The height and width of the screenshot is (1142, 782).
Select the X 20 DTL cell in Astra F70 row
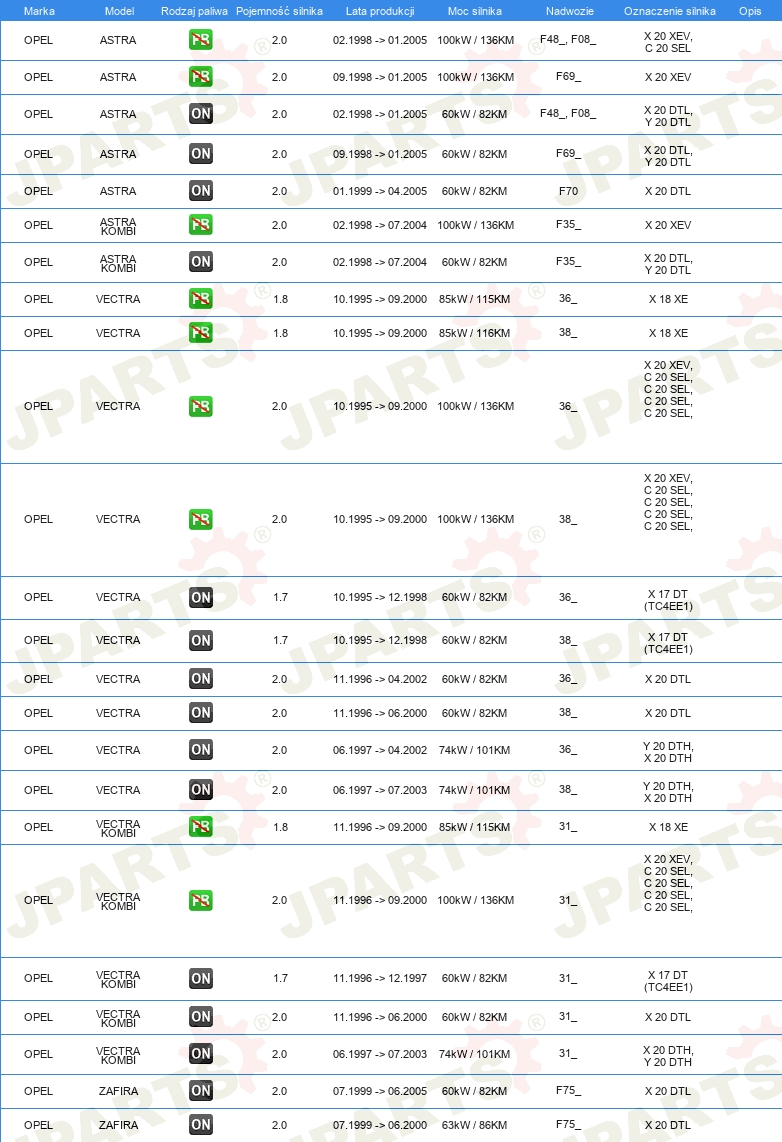668,191
